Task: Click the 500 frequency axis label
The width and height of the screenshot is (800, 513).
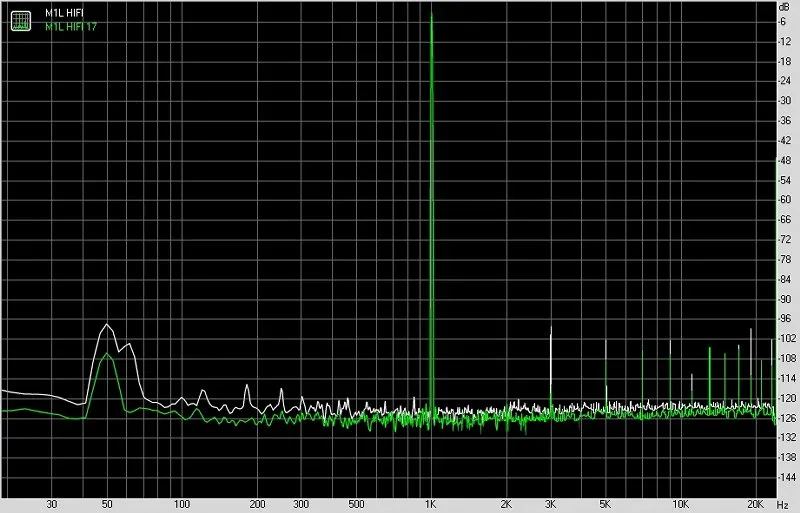Action: coord(356,504)
